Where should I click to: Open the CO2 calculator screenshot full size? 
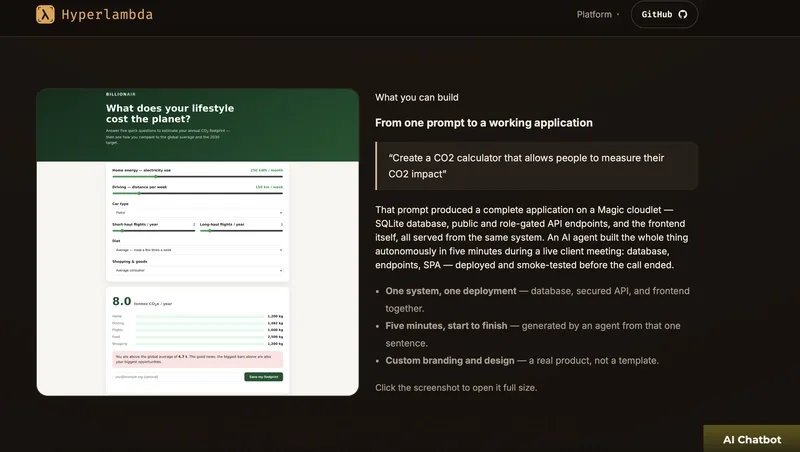(x=197, y=242)
